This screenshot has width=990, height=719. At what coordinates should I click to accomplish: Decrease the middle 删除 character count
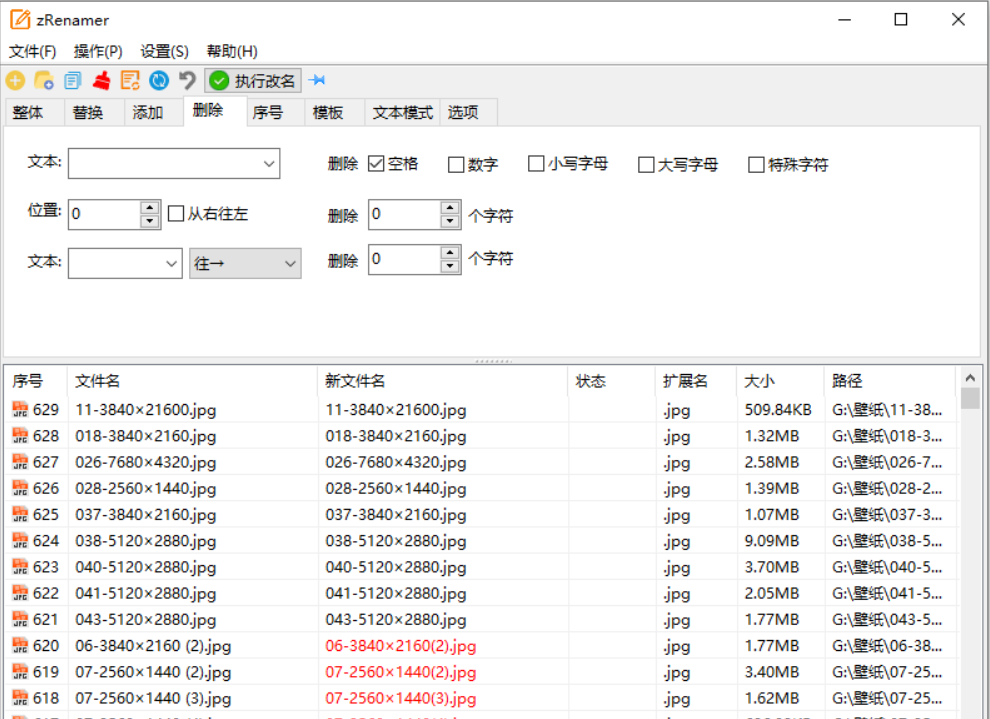(450, 221)
